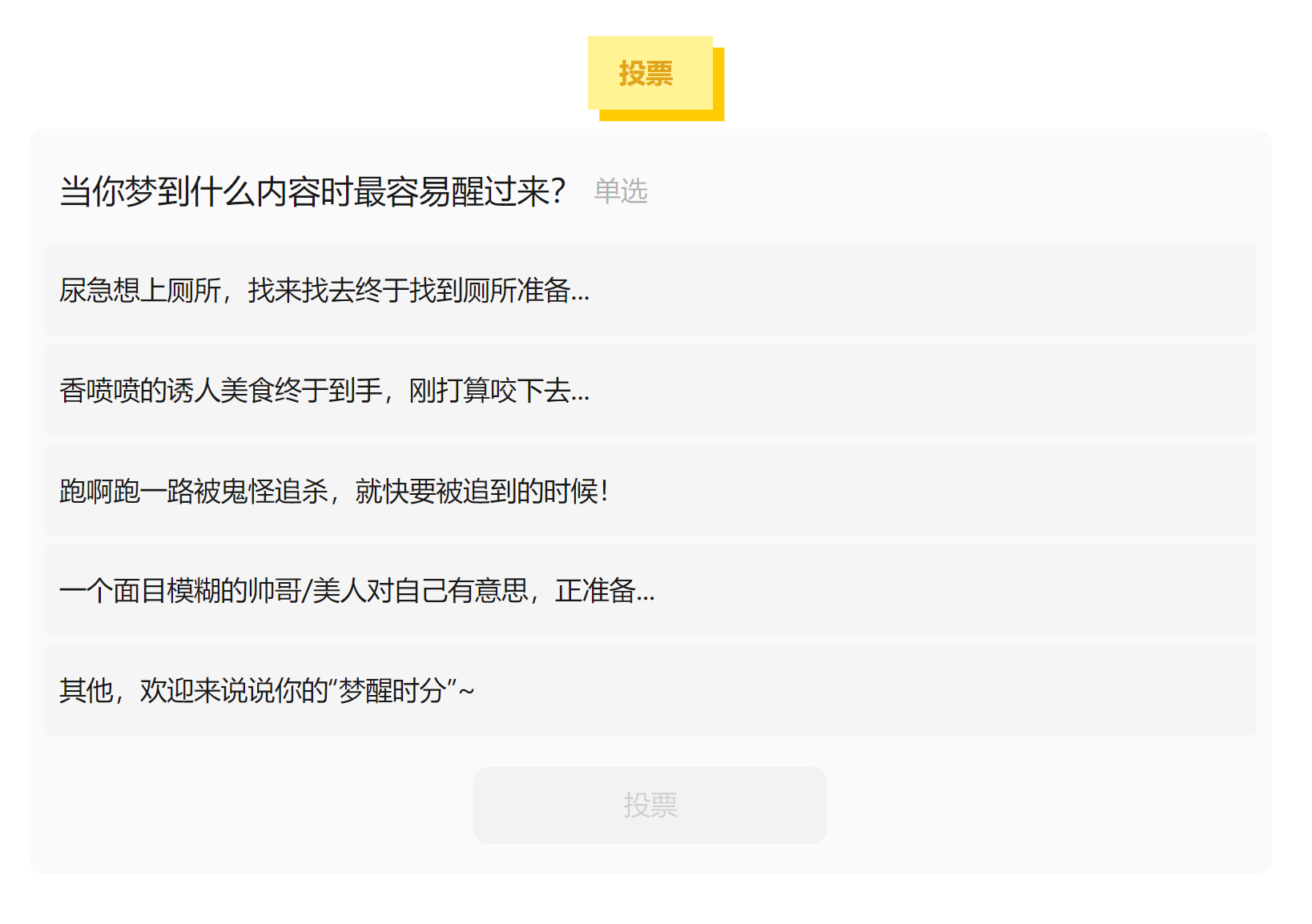Click 找来找去终于找到厕所 text in first option

(381, 290)
